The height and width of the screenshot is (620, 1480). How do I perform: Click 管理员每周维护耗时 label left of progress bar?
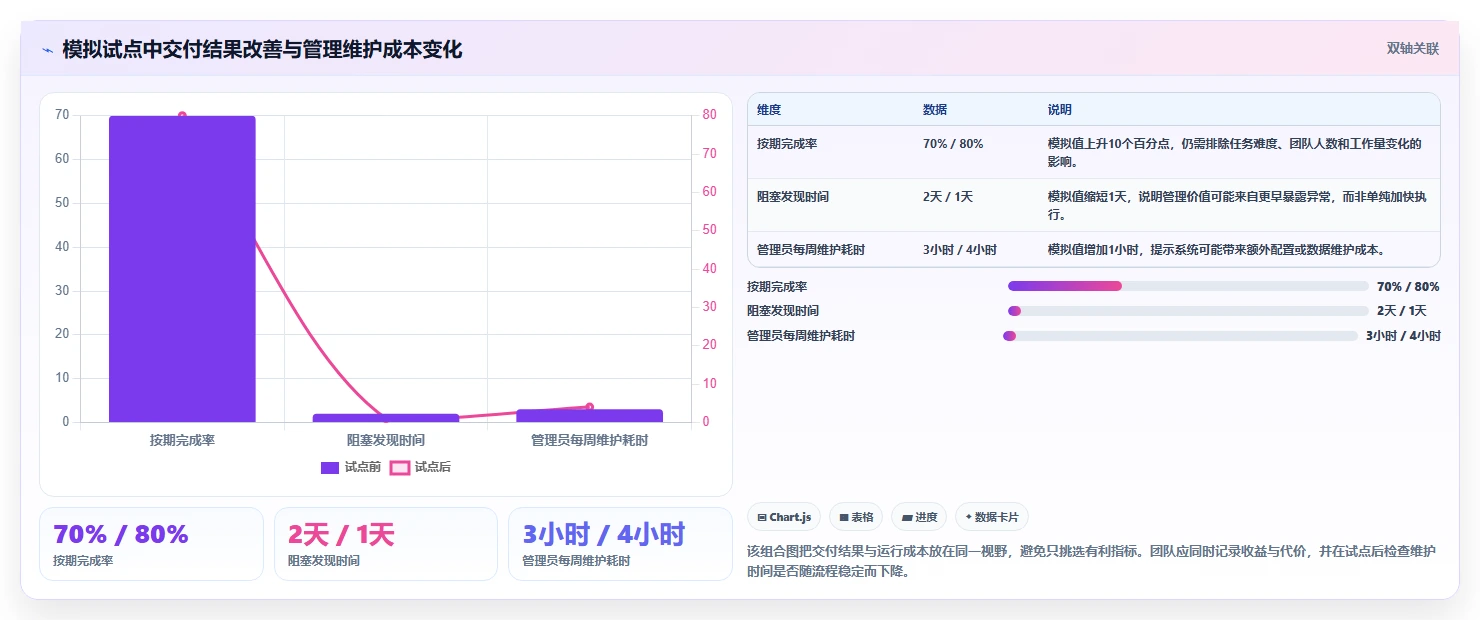tap(801, 336)
